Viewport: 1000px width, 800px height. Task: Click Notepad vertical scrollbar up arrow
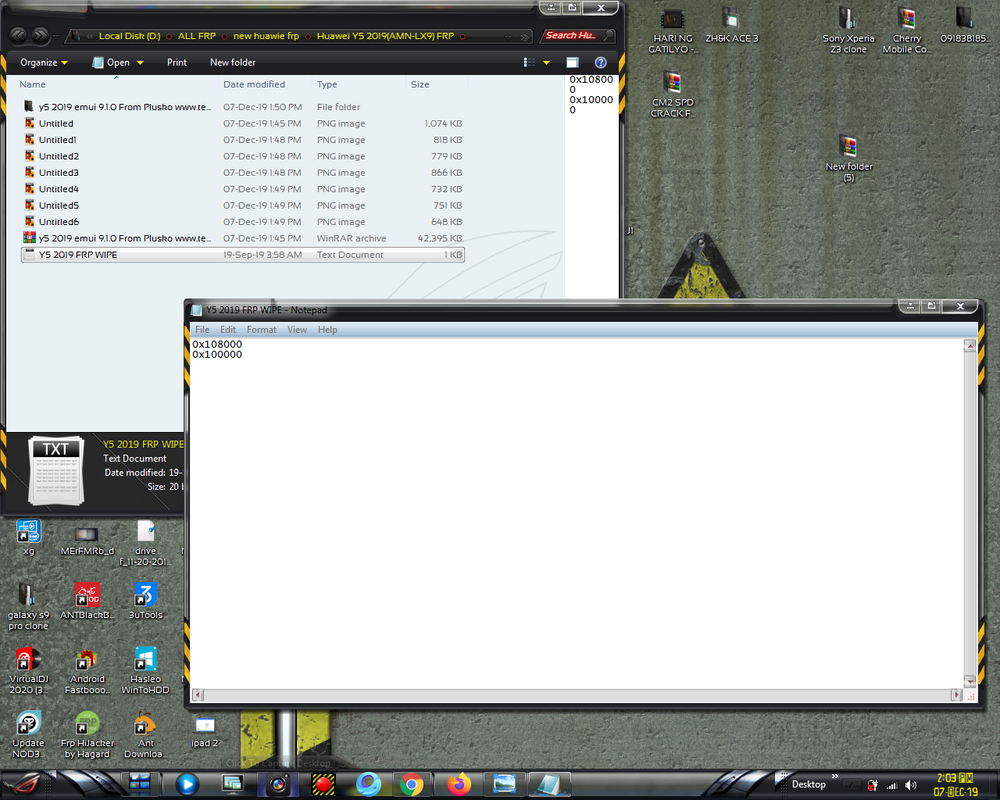click(969, 346)
